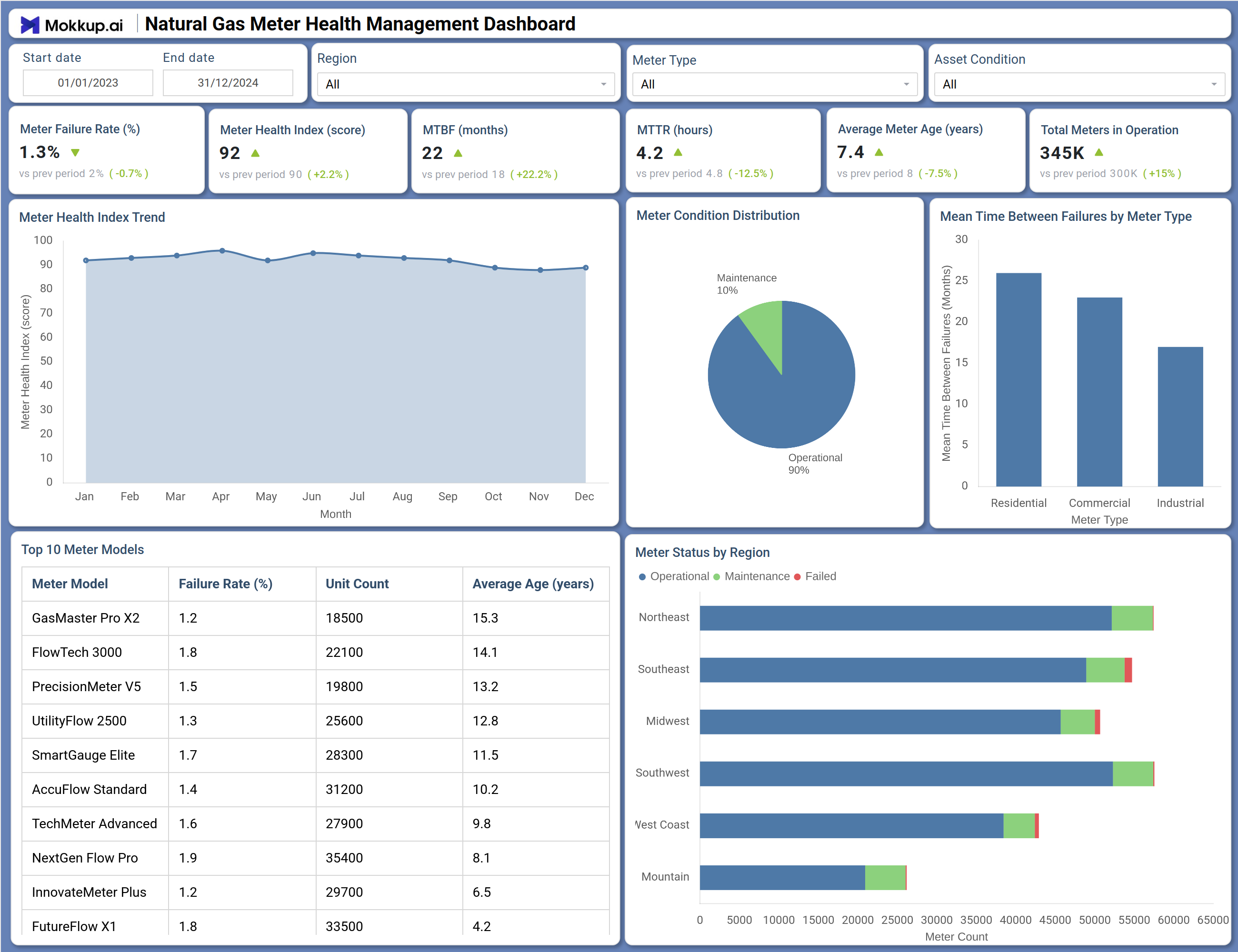Click the MTBF (+22.2%) change text
This screenshot has height=952, width=1238.
point(534,175)
